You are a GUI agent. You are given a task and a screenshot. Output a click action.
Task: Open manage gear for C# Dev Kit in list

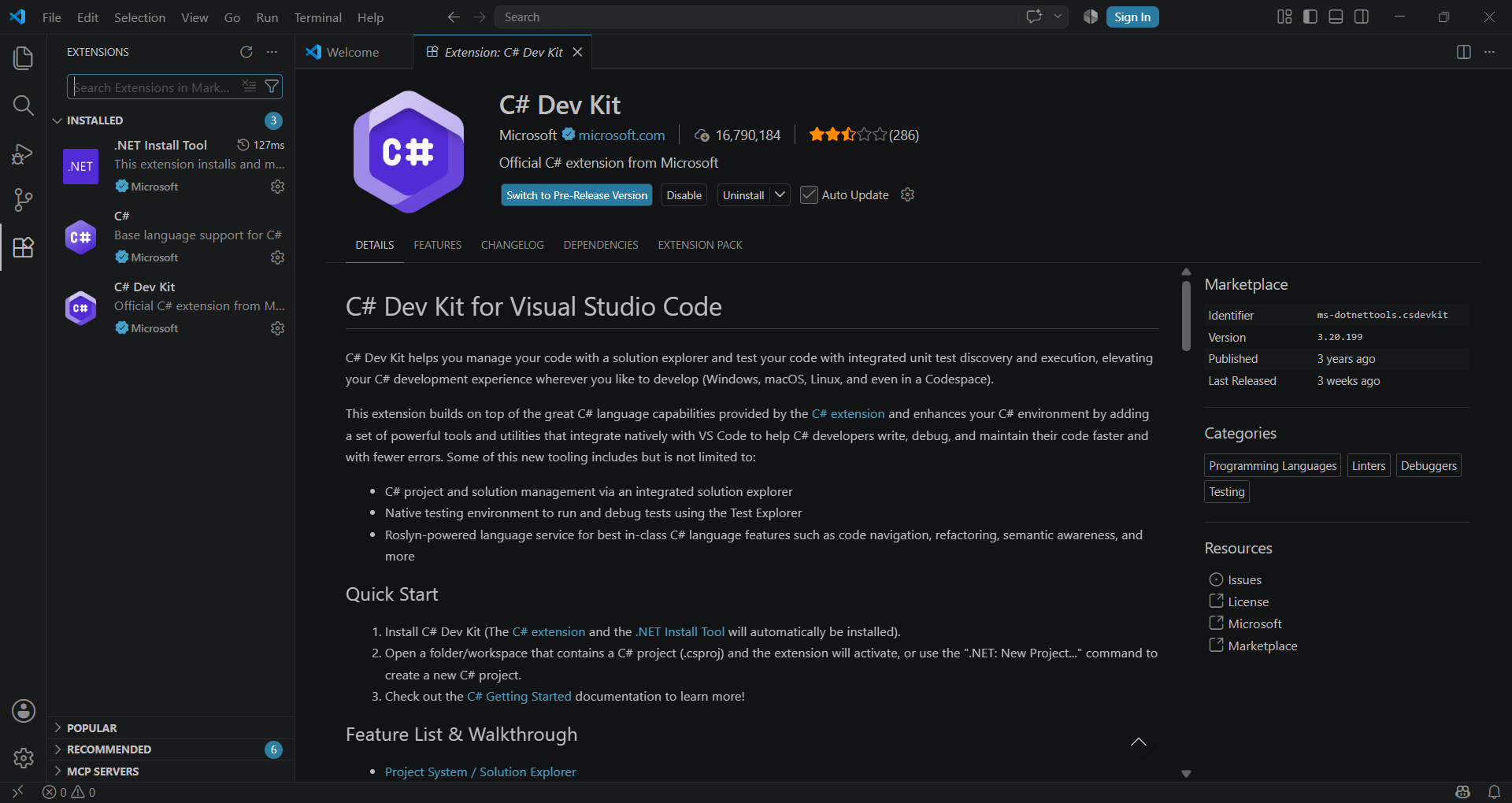coord(277,328)
